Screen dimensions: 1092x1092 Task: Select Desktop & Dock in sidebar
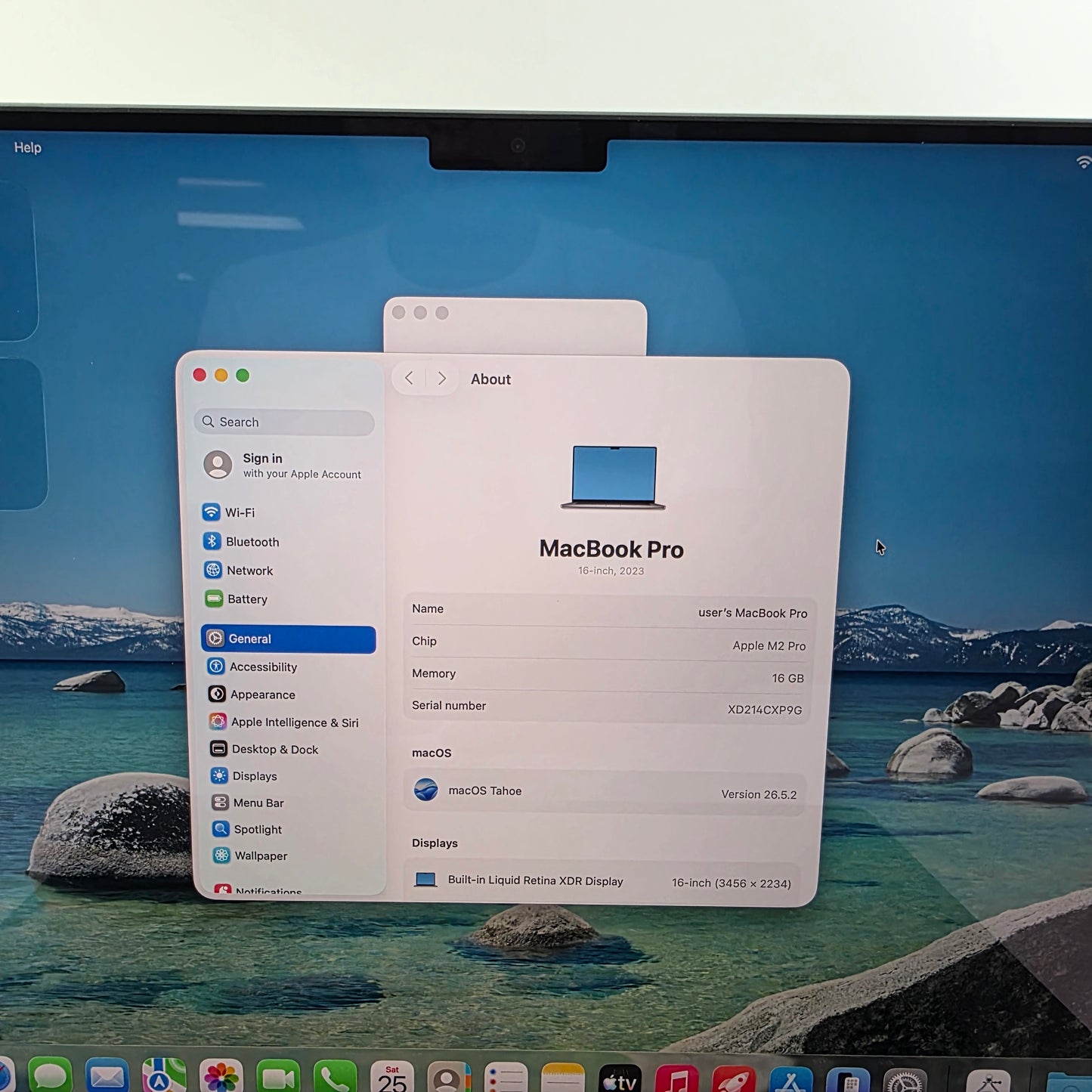click(264, 750)
